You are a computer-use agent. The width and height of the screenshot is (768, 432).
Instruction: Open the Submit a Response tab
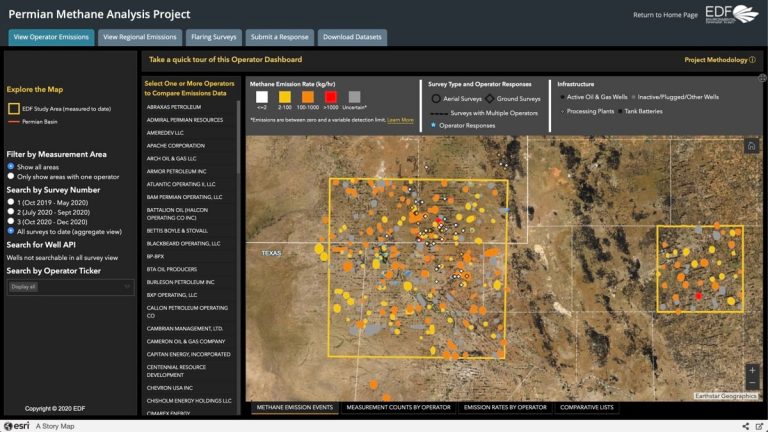point(280,37)
